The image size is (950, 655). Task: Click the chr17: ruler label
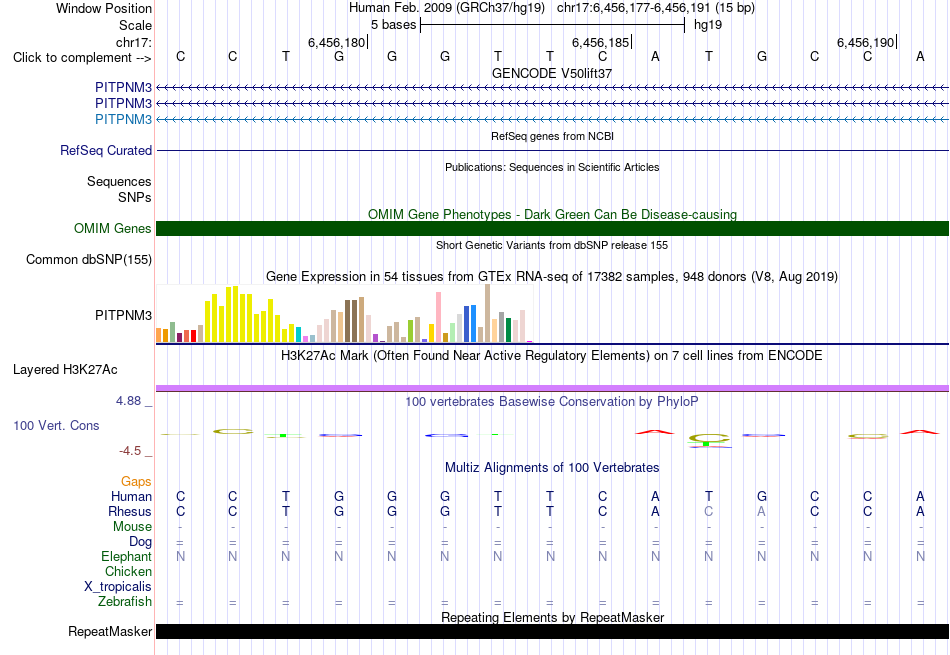pos(133,42)
